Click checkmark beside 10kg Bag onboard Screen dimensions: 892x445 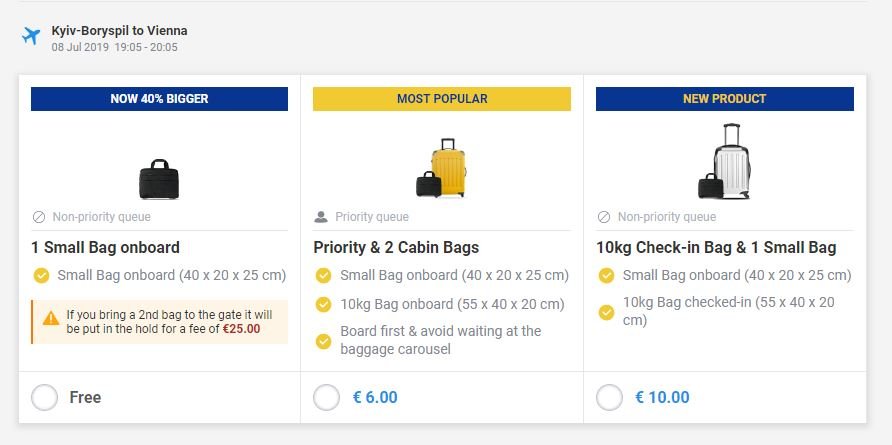pyautogui.click(x=324, y=304)
